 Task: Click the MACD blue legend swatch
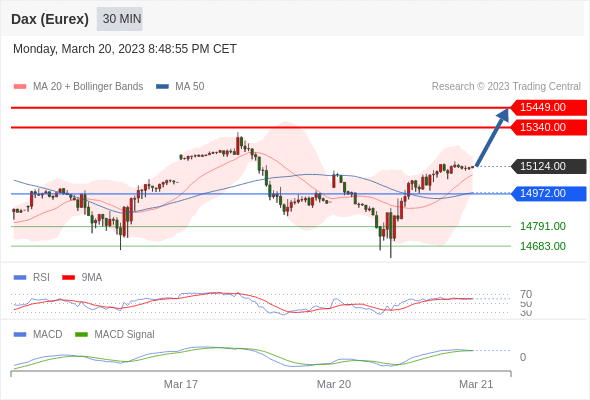tap(20, 335)
